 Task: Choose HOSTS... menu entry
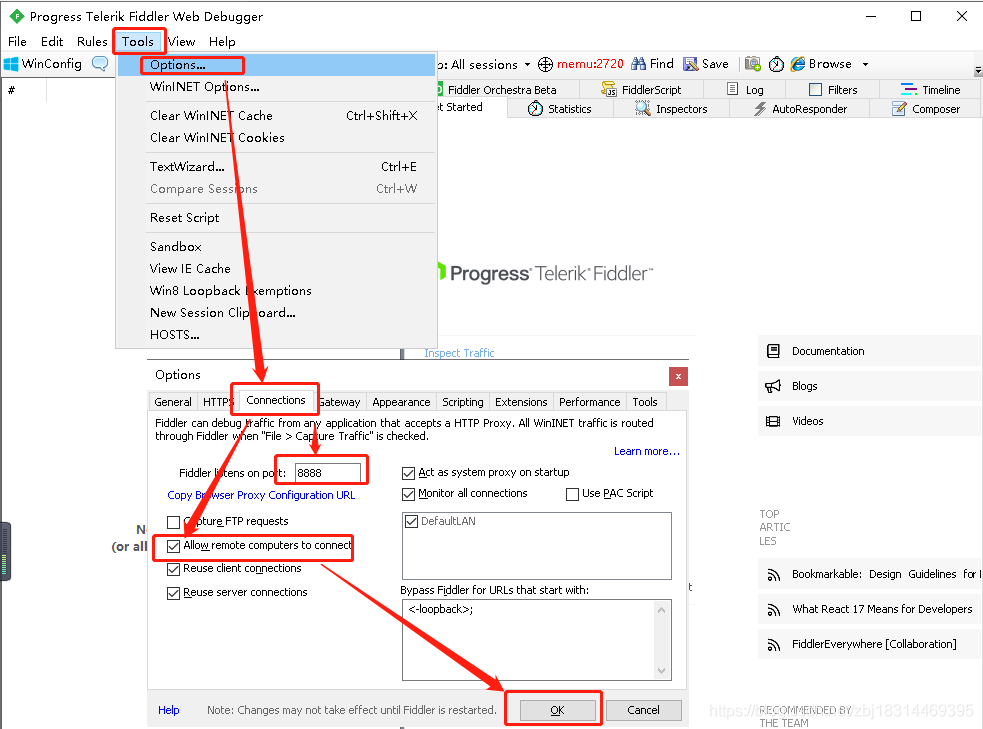click(277, 334)
